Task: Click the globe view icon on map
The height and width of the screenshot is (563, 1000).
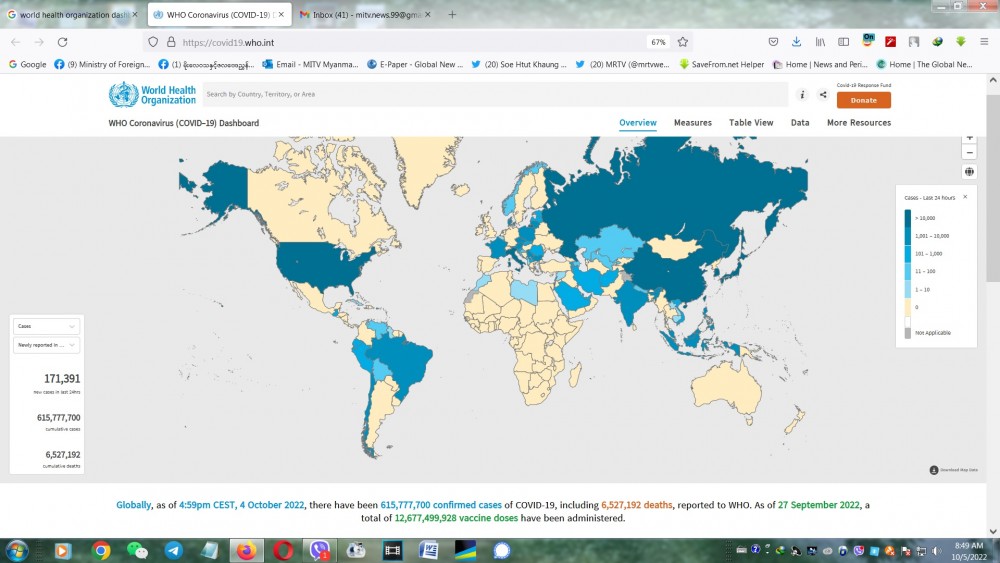Action: pyautogui.click(x=969, y=172)
